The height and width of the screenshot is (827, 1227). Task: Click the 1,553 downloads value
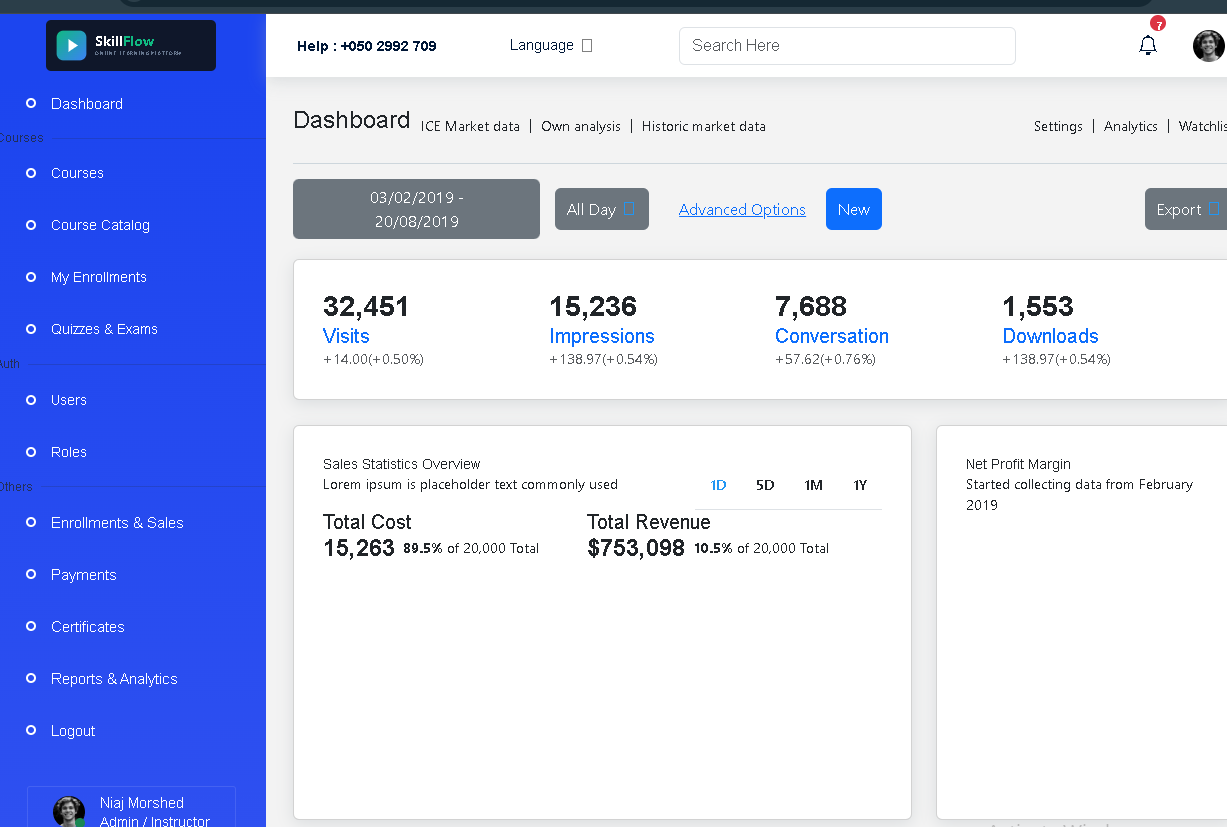[x=1038, y=306]
